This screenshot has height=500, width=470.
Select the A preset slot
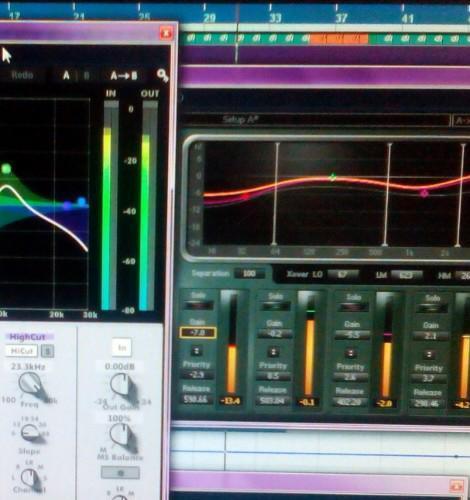coord(66,76)
